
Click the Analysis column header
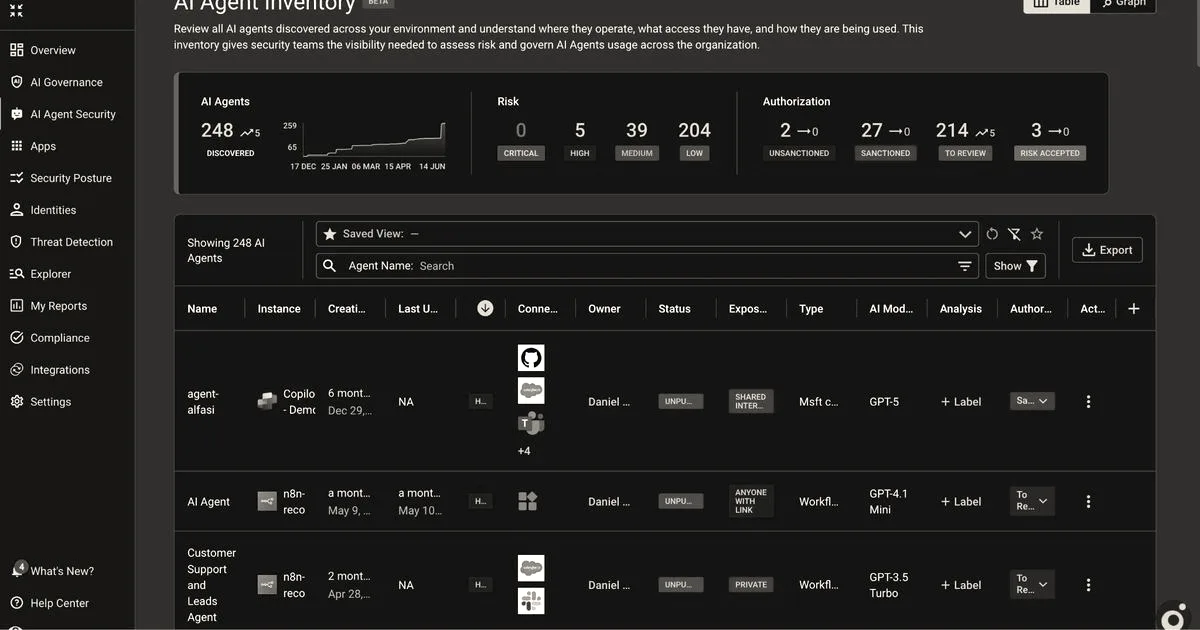tap(961, 309)
